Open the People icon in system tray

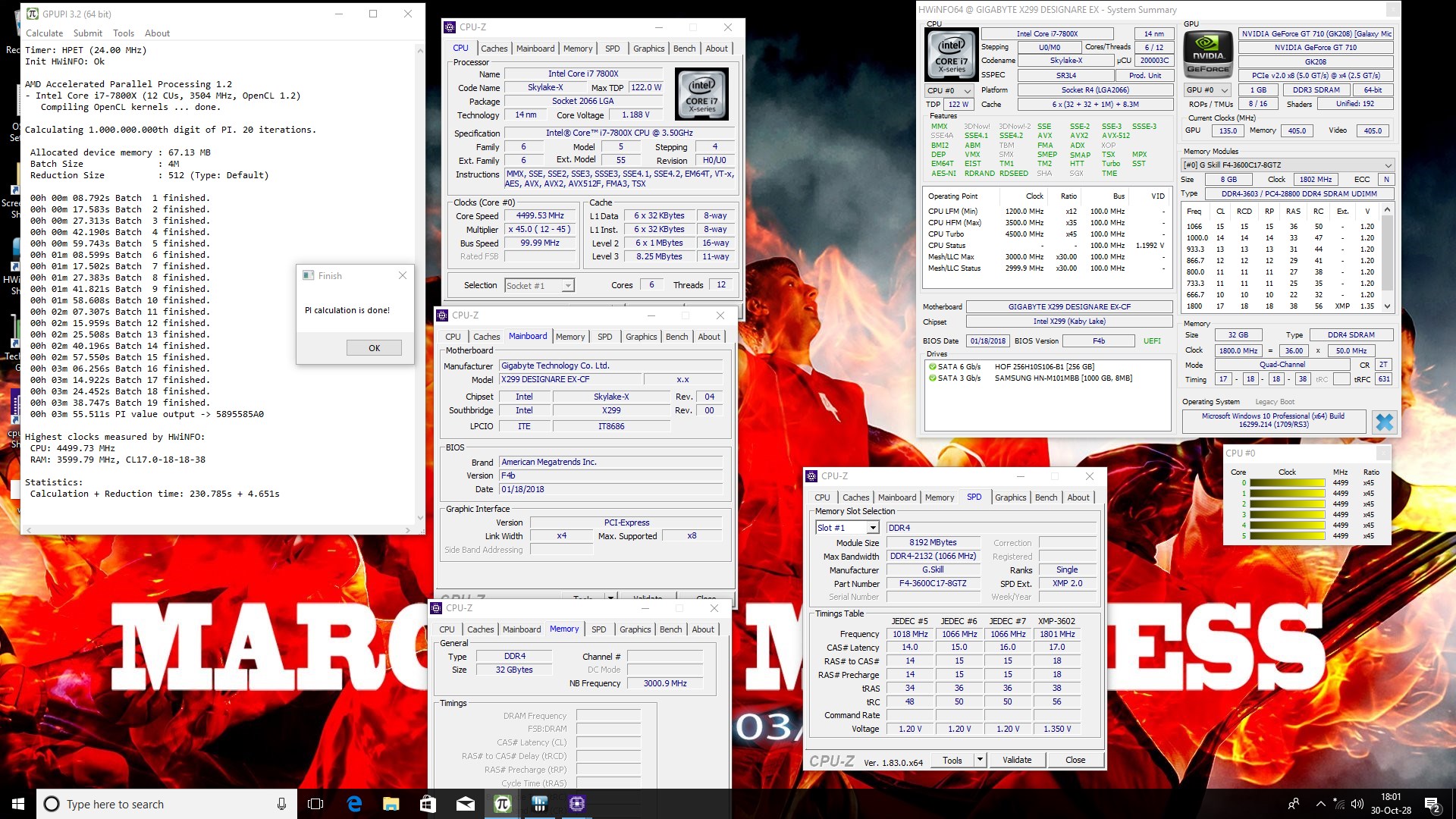(x=1294, y=804)
